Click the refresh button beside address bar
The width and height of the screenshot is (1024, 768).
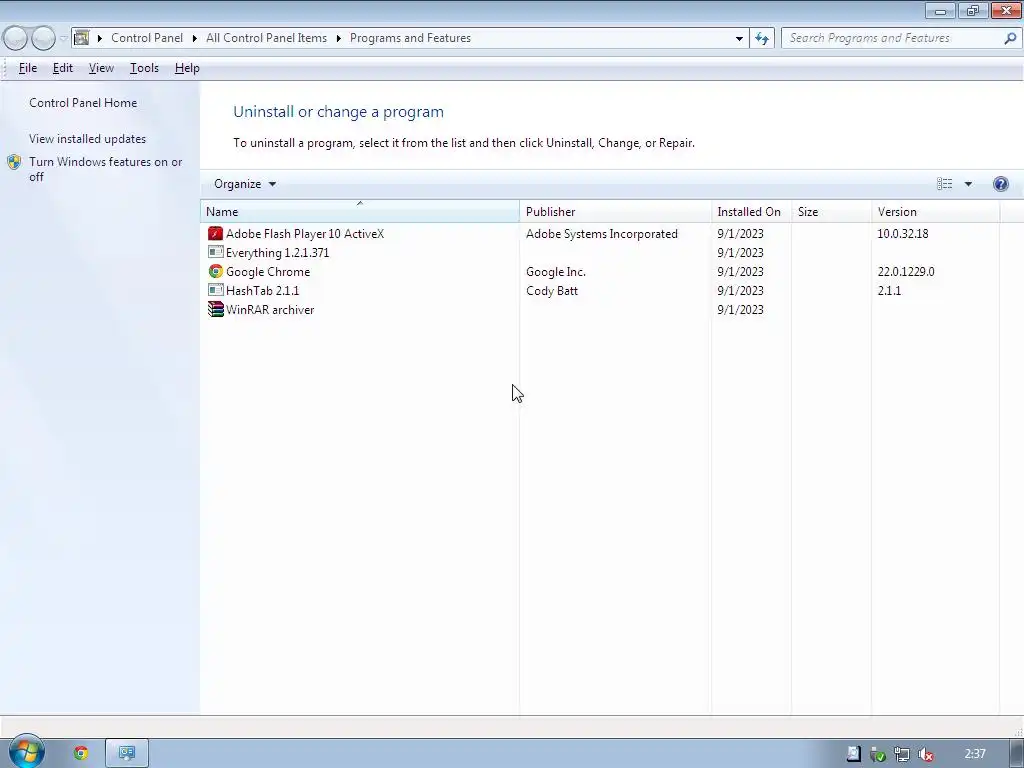point(762,38)
